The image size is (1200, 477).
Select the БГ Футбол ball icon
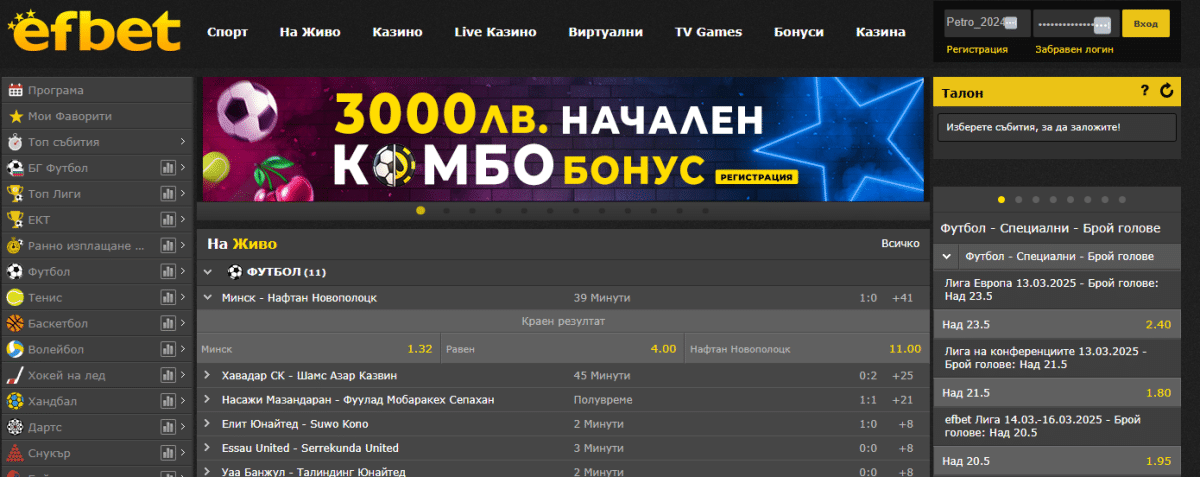click(x=16, y=168)
